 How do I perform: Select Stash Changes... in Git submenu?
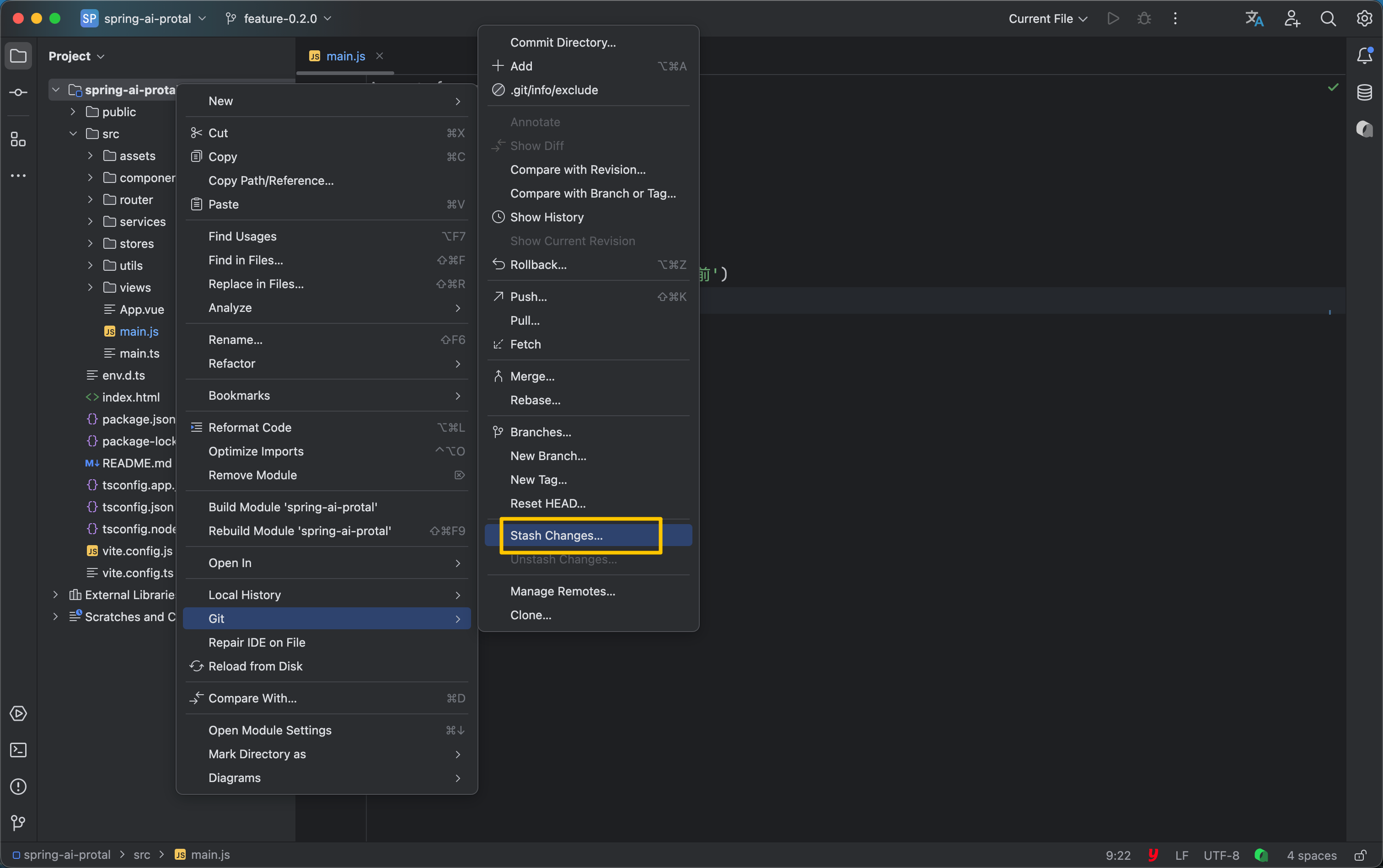556,535
